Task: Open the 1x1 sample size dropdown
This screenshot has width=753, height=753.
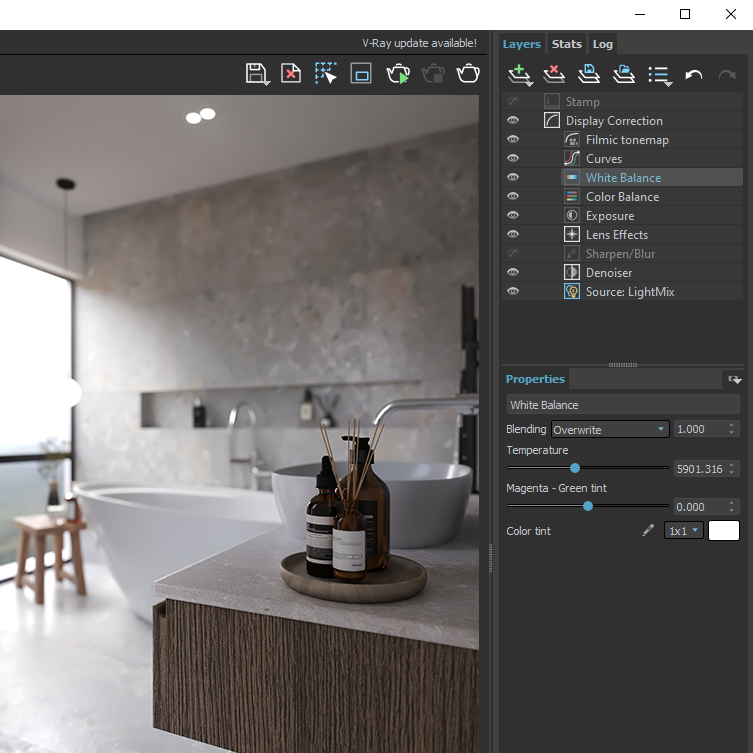Action: click(684, 531)
